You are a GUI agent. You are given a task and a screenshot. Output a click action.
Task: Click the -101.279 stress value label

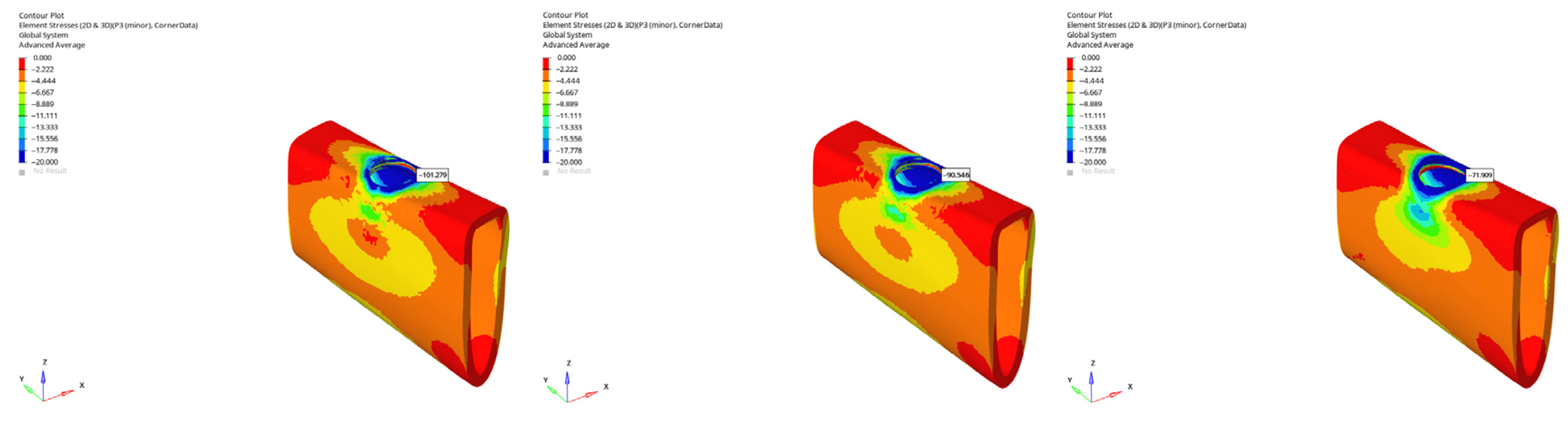[x=433, y=175]
